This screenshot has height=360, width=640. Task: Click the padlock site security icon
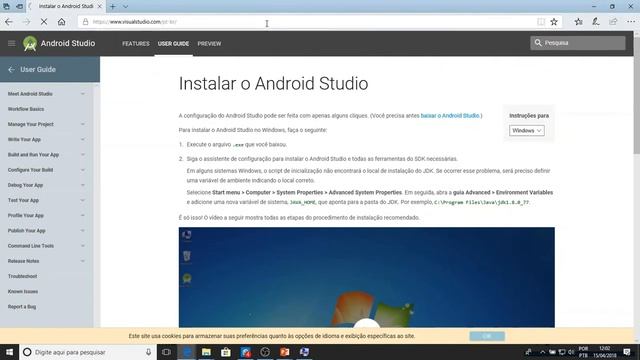point(85,22)
